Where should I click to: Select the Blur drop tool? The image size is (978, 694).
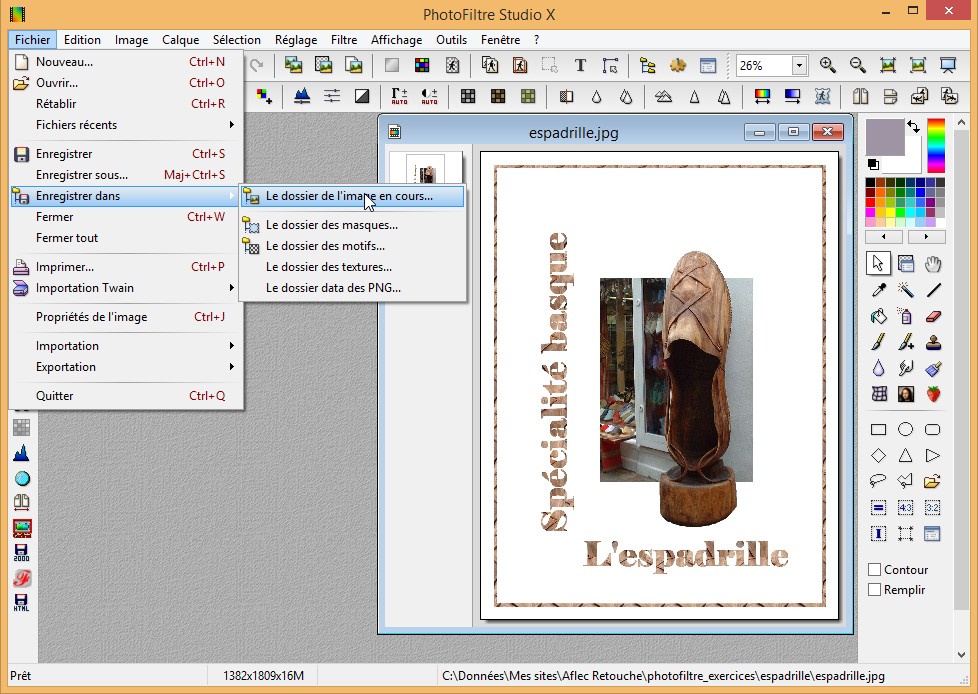tap(878, 369)
